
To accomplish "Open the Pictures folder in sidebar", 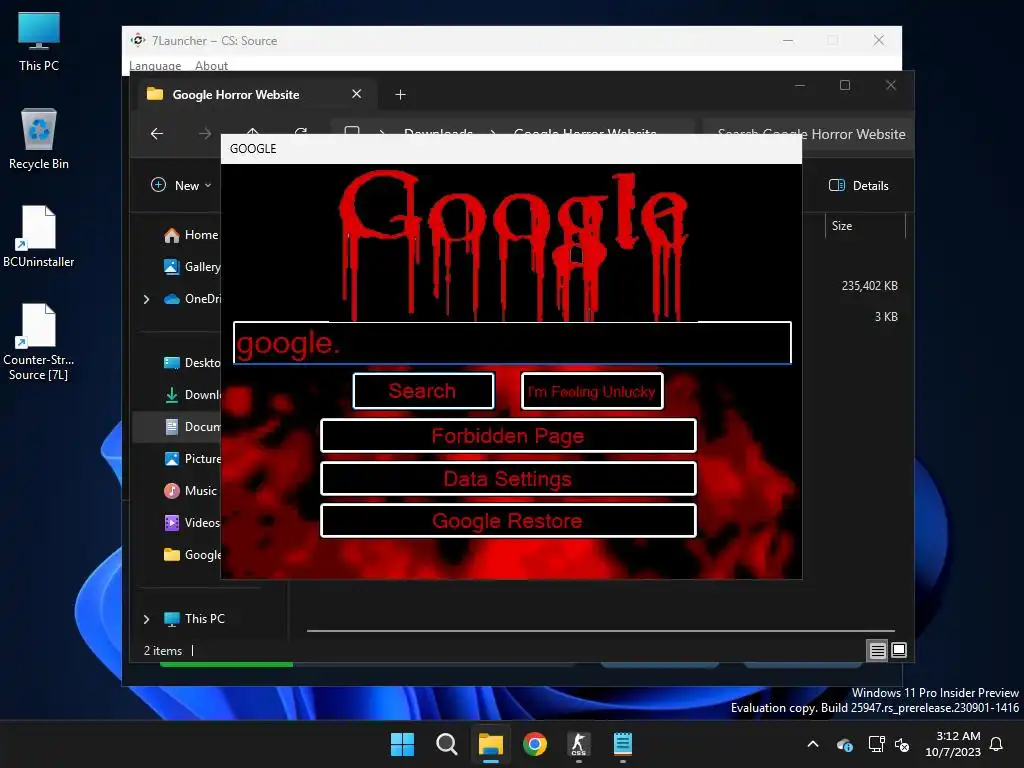I will [x=191, y=458].
